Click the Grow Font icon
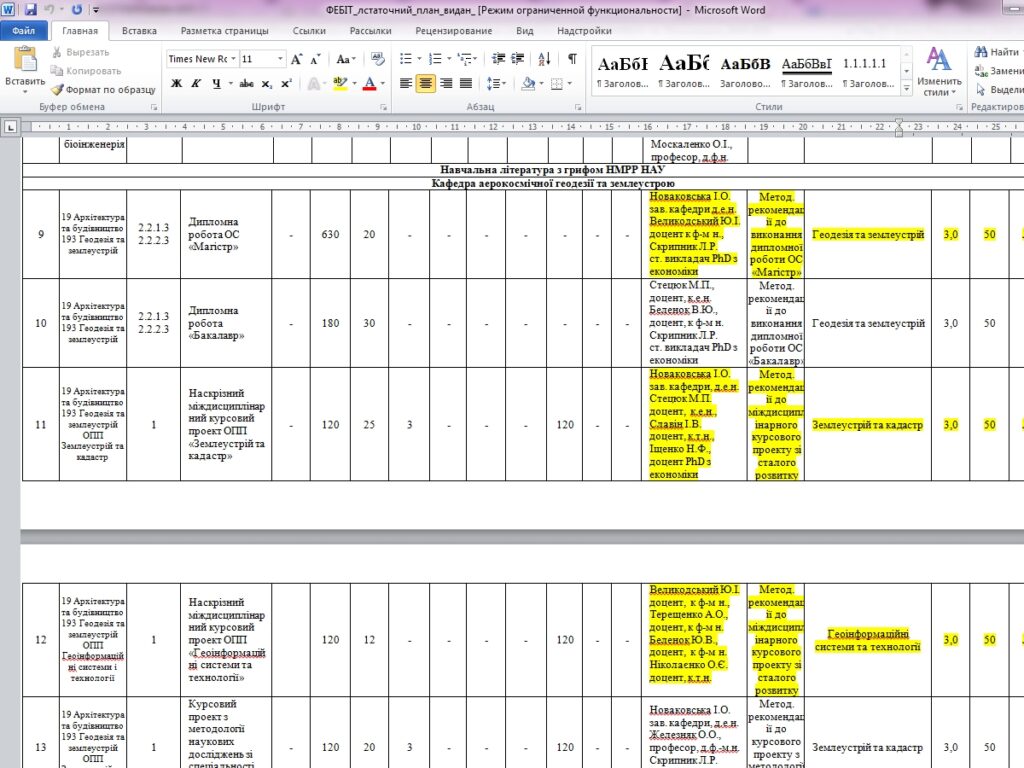The width and height of the screenshot is (1024, 768). click(297, 59)
